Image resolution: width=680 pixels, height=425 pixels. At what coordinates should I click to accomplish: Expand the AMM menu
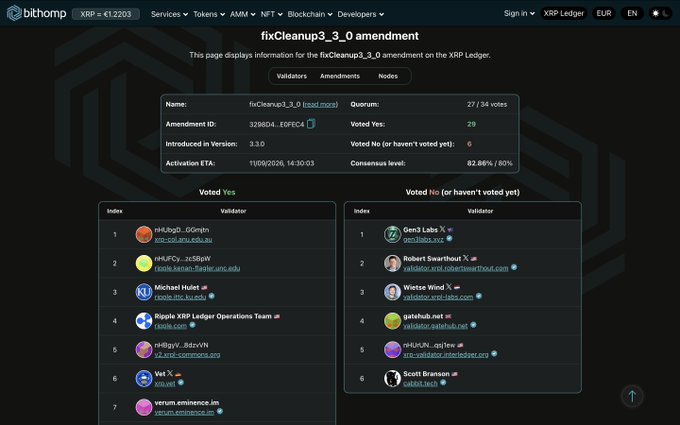coord(242,14)
